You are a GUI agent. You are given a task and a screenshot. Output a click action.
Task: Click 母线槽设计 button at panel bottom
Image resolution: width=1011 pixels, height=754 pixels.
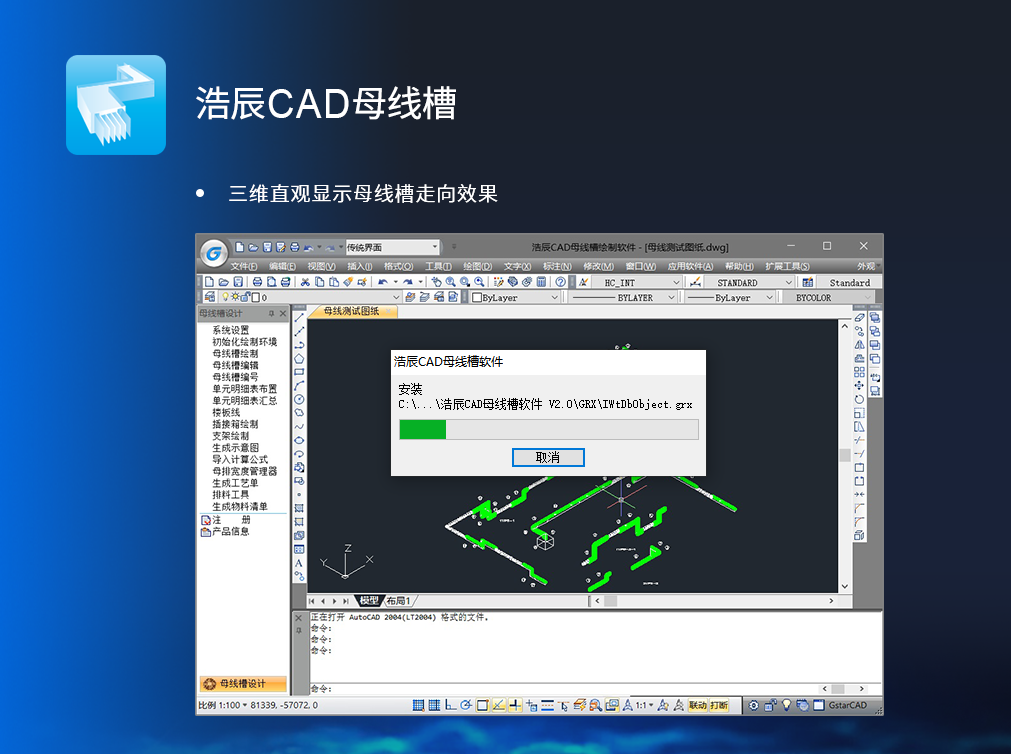pyautogui.click(x=243, y=684)
